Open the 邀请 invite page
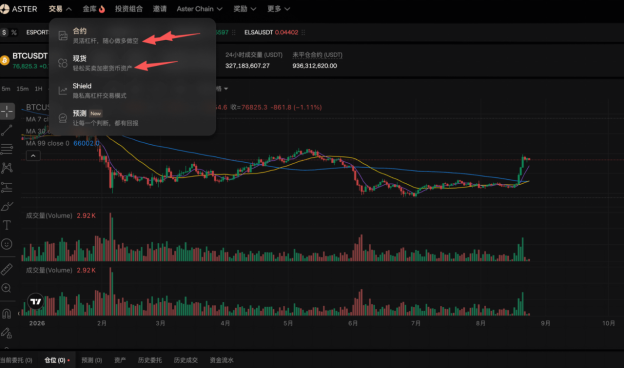The width and height of the screenshot is (624, 368). [x=160, y=9]
